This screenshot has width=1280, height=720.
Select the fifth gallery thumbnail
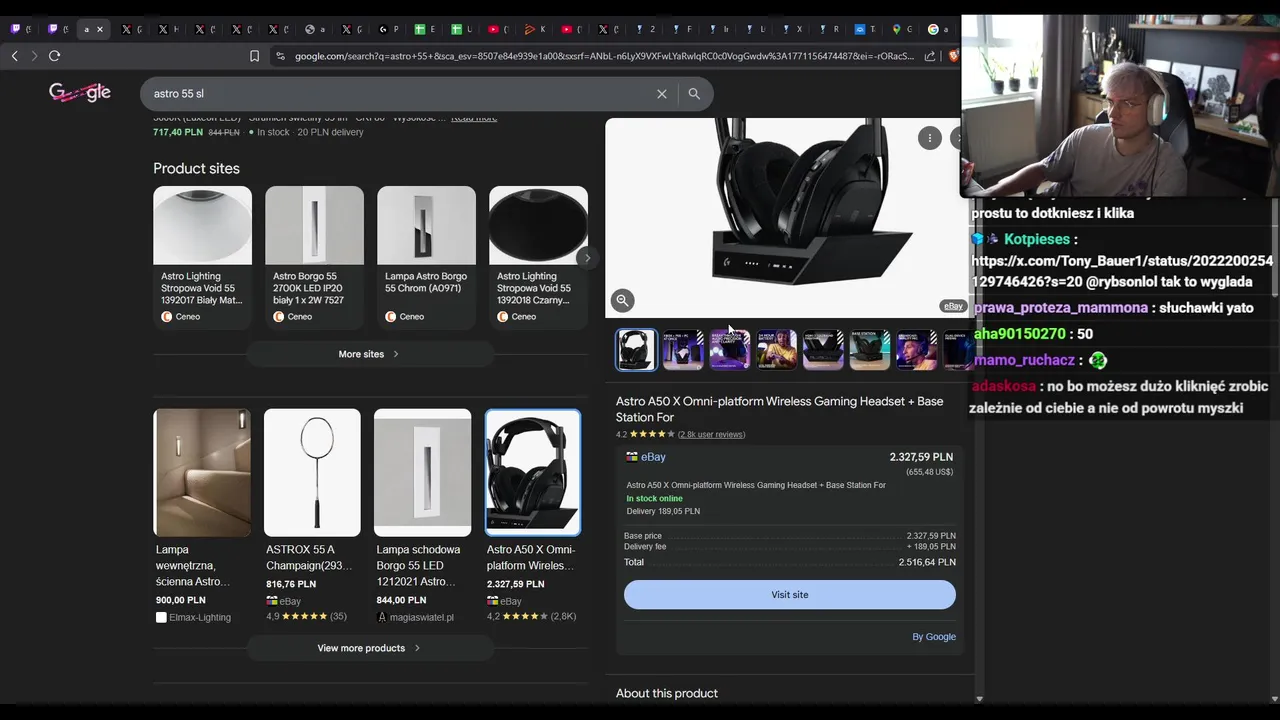click(823, 350)
